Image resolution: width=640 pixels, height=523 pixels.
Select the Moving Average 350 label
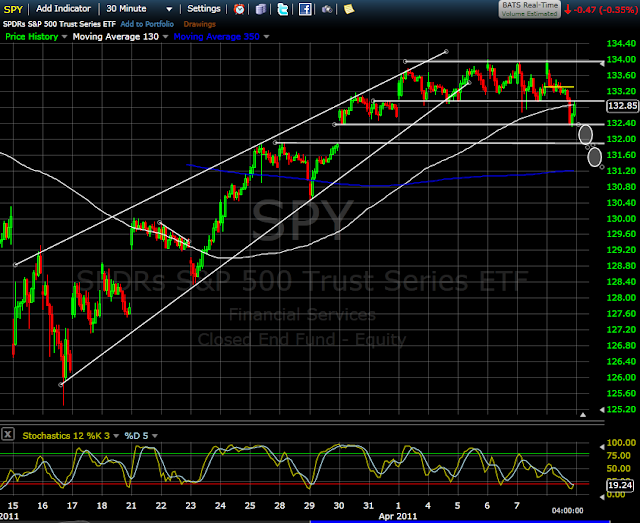point(216,37)
